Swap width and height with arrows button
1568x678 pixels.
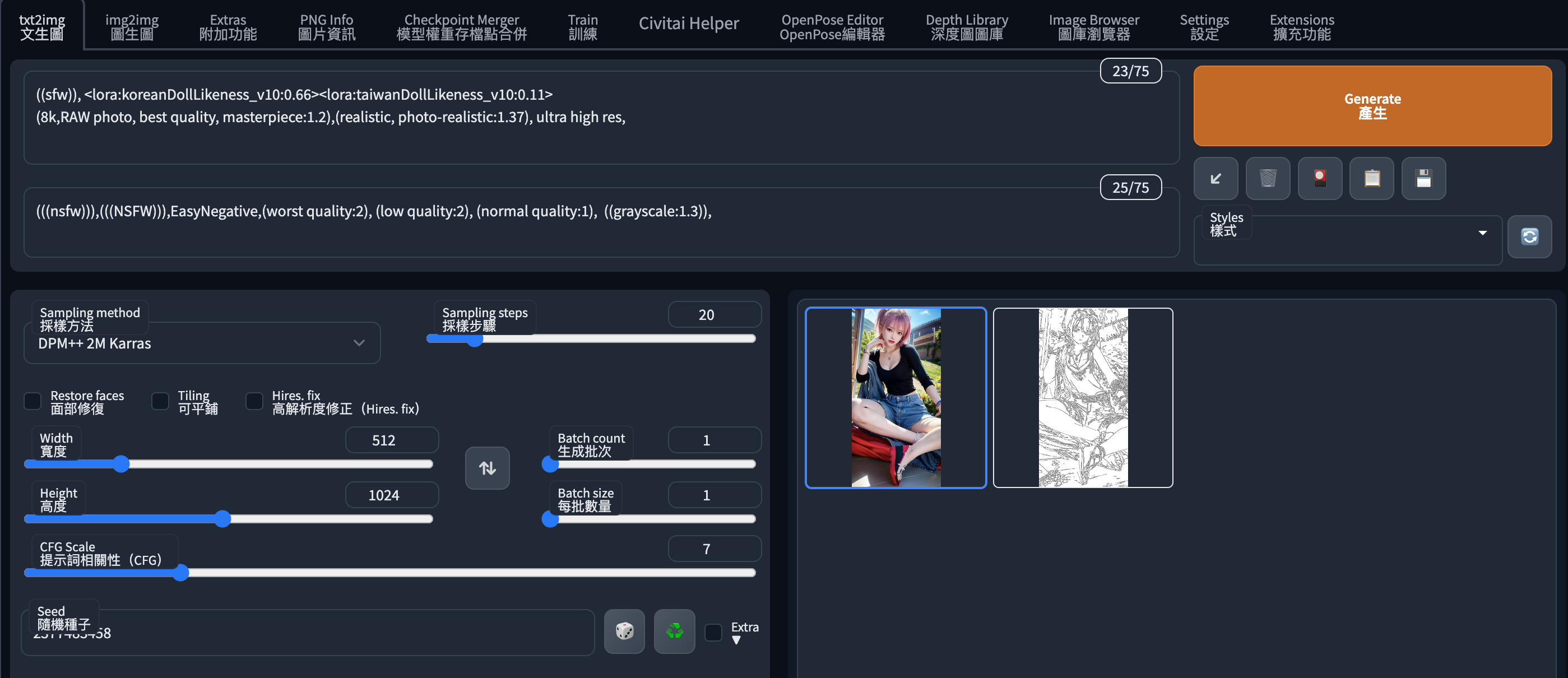click(487, 468)
